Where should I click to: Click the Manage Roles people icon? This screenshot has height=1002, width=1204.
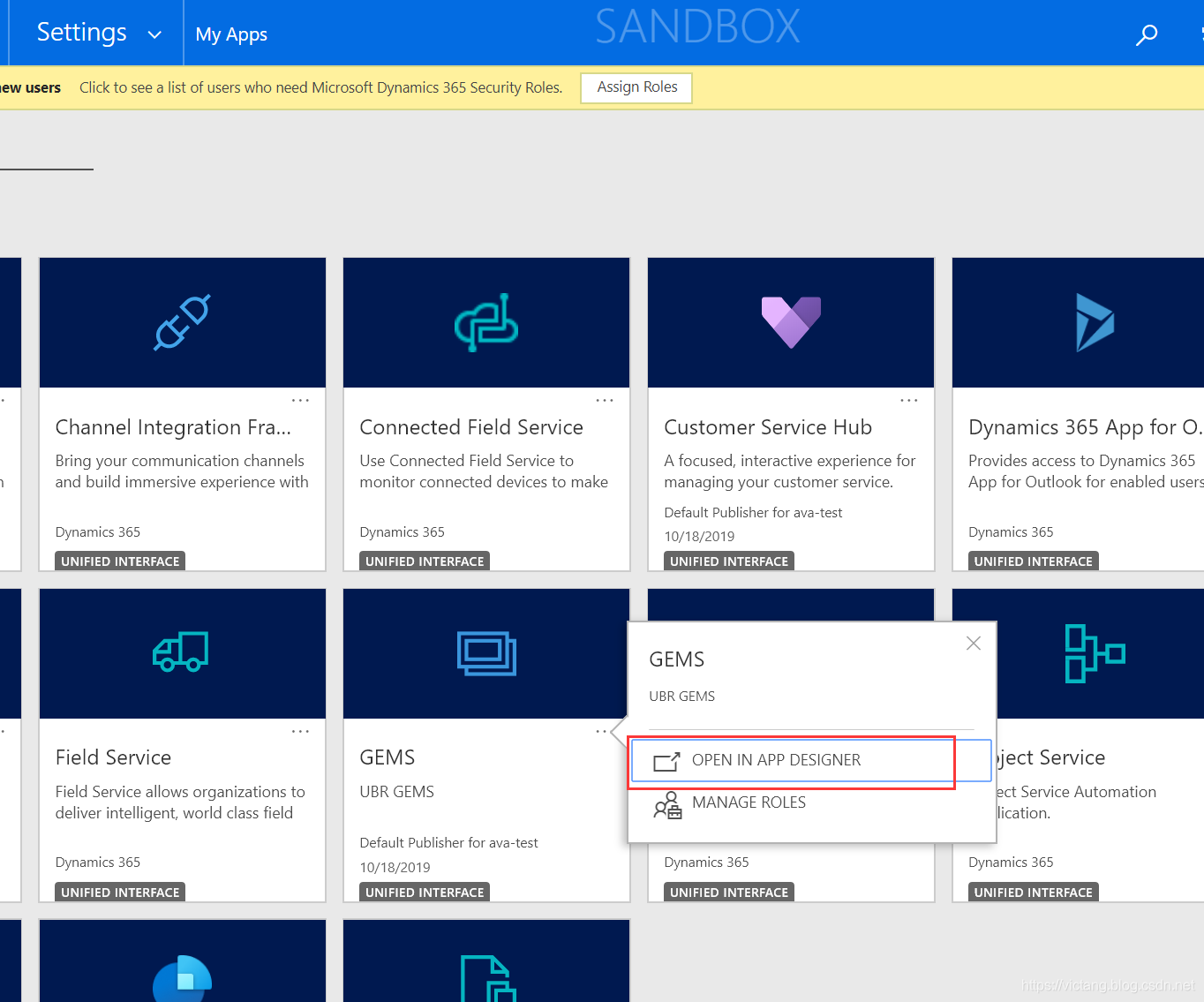coord(667,805)
